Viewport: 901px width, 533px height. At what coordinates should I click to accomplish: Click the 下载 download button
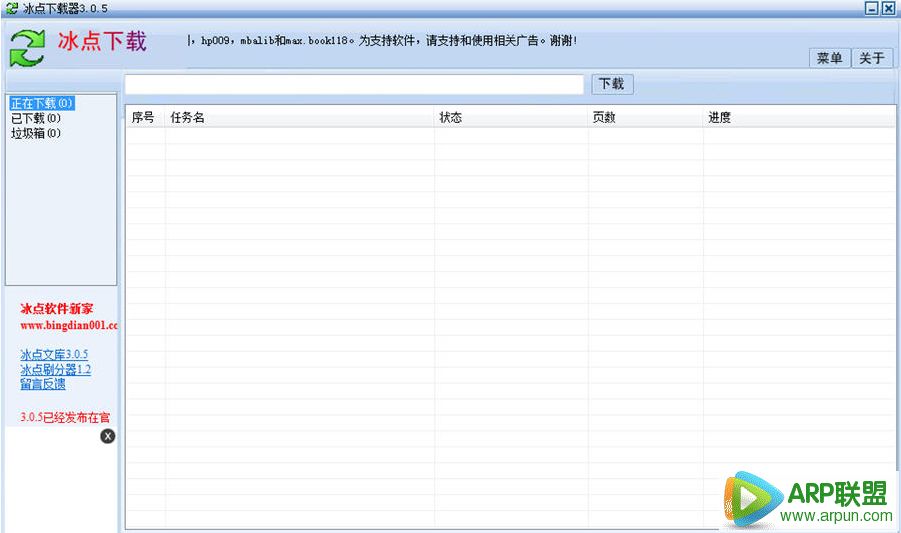point(613,84)
